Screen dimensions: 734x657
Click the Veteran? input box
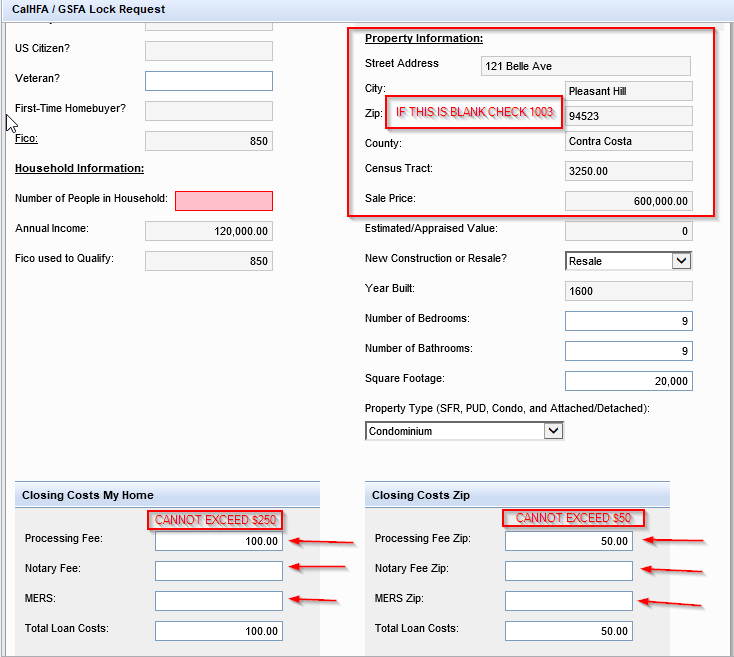click(x=209, y=81)
